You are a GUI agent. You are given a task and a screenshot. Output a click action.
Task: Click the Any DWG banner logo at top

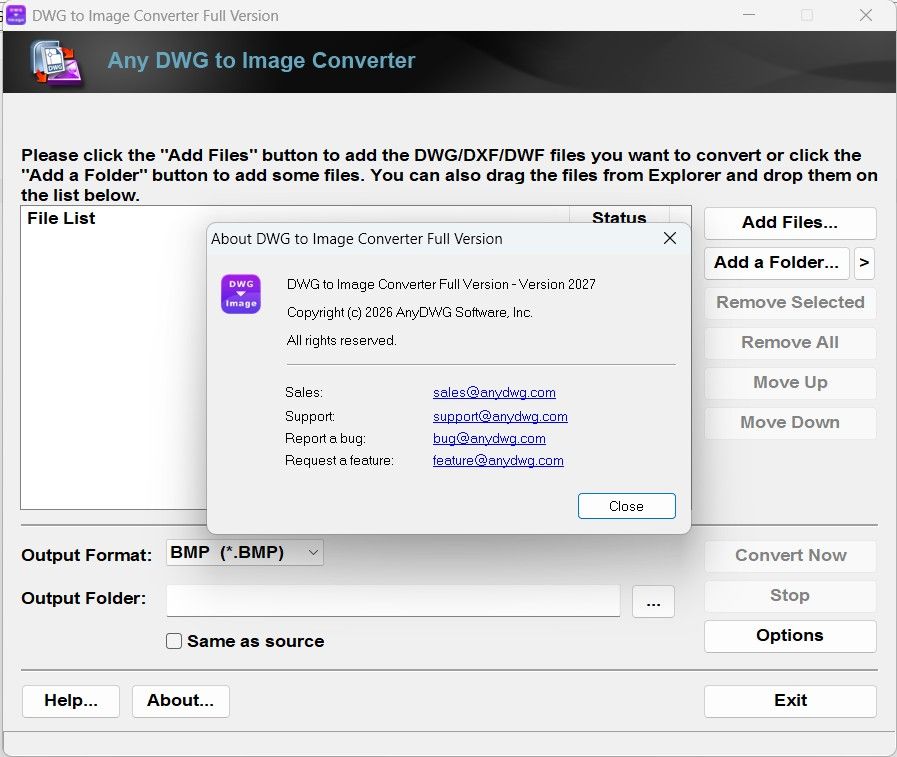coord(55,62)
